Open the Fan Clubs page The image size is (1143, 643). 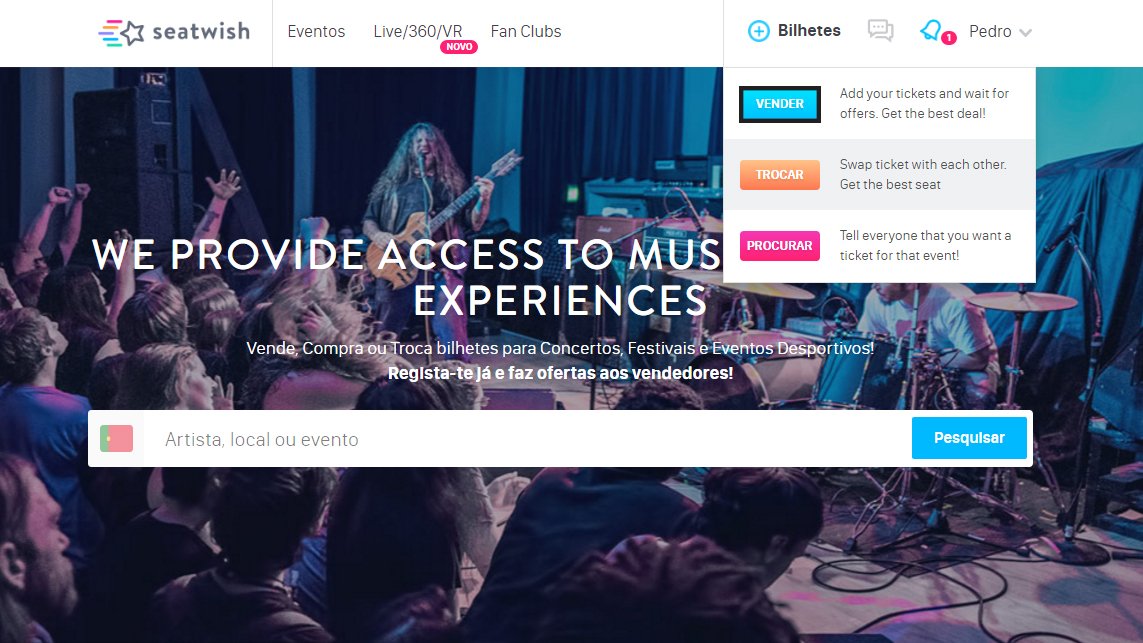point(526,31)
